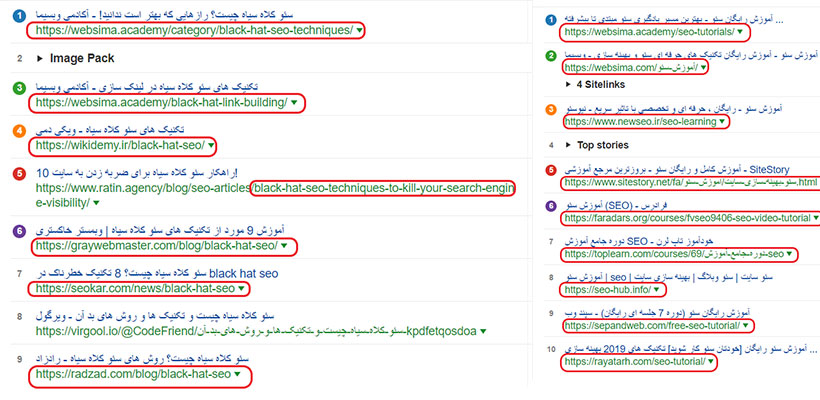
Task: Expand the Top stories section
Action: click(606, 145)
